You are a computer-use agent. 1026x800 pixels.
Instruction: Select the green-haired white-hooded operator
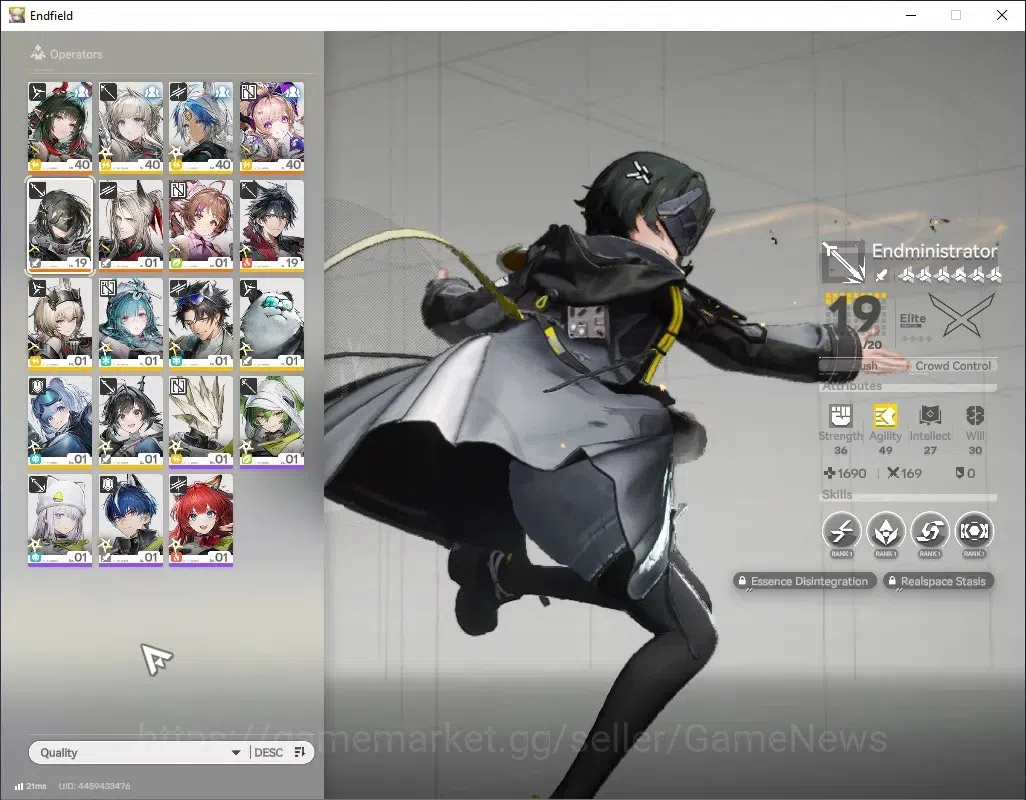click(272, 422)
